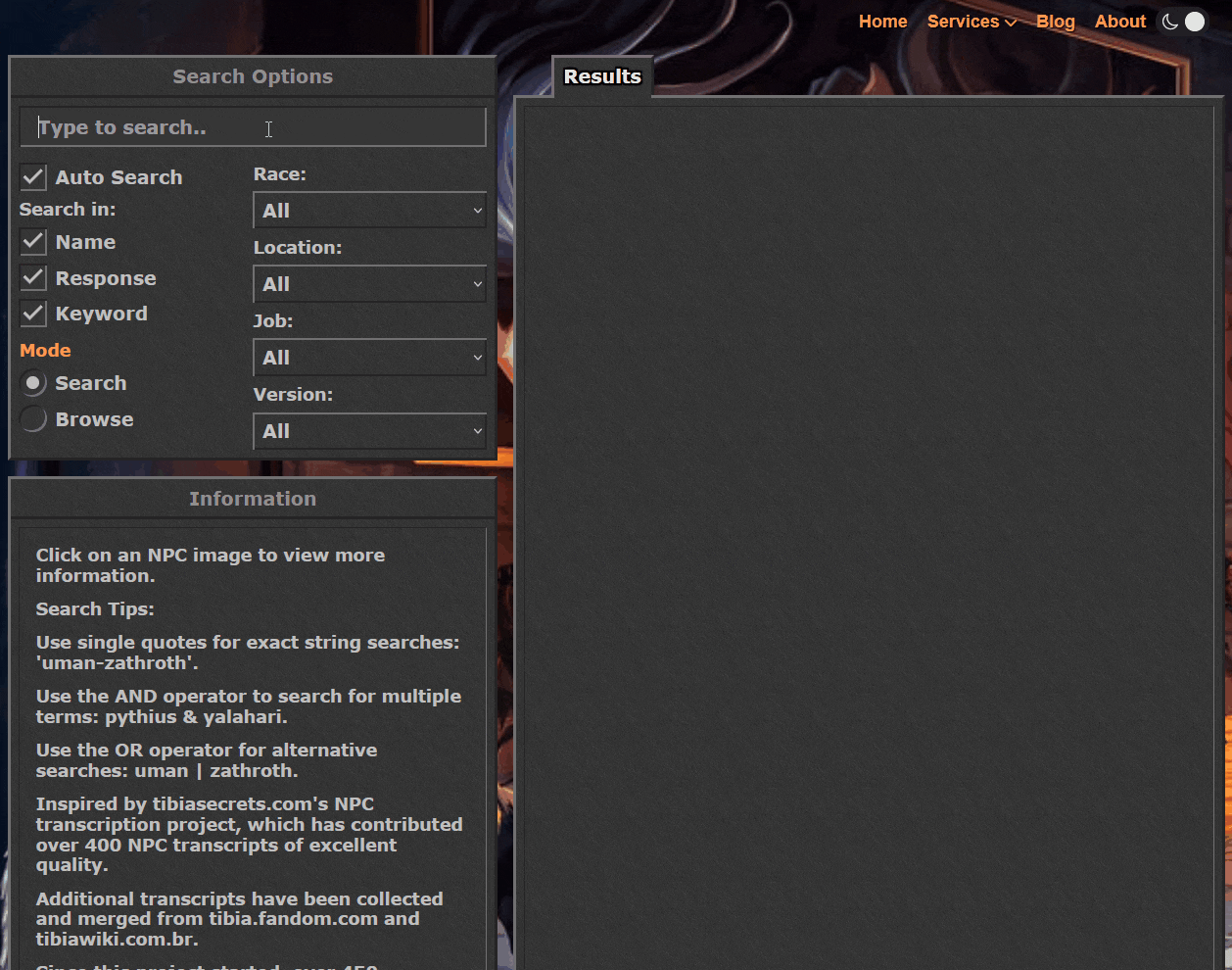Open the Blog link

(1055, 22)
